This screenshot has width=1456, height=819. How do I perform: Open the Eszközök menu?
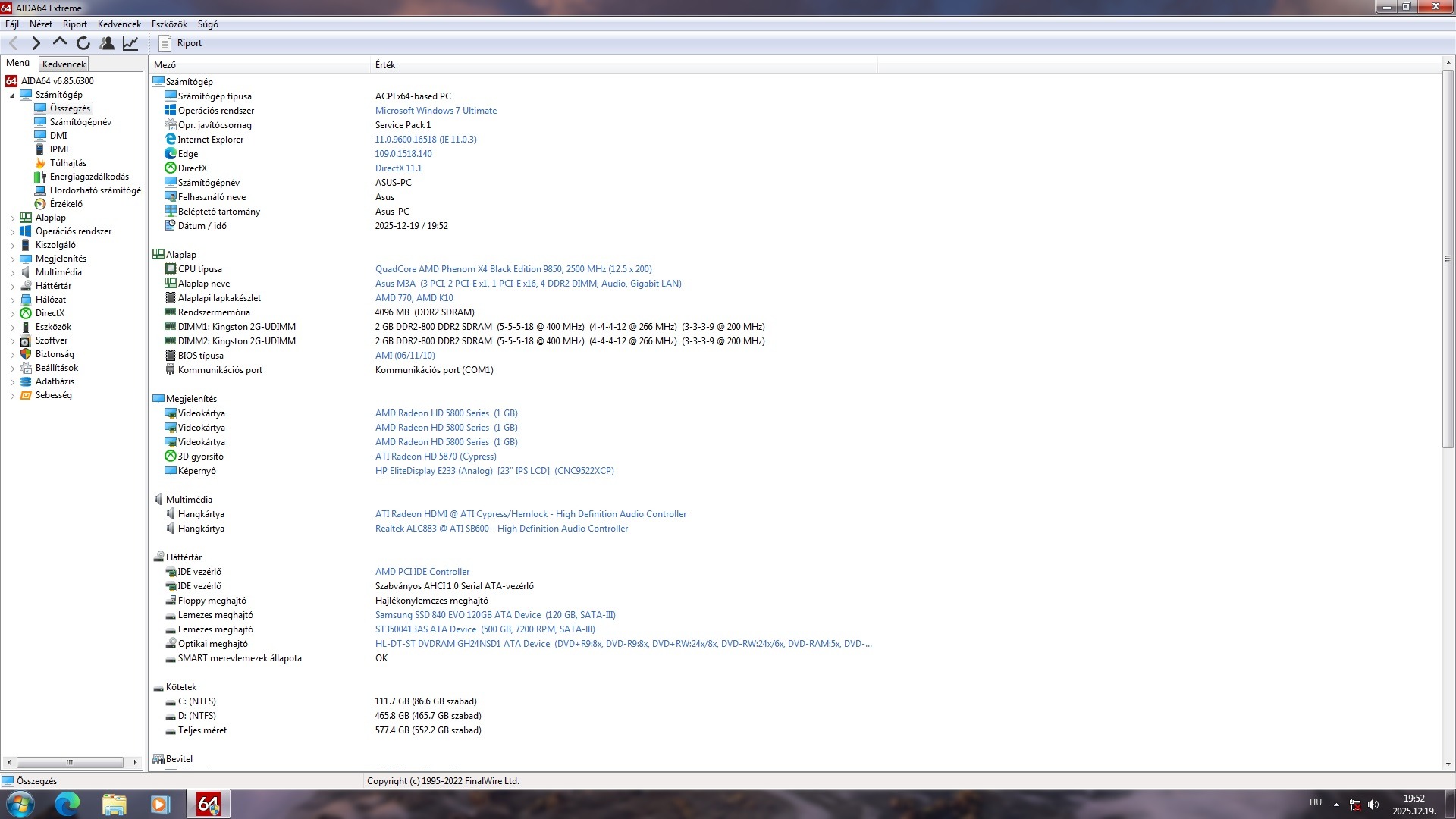(168, 24)
